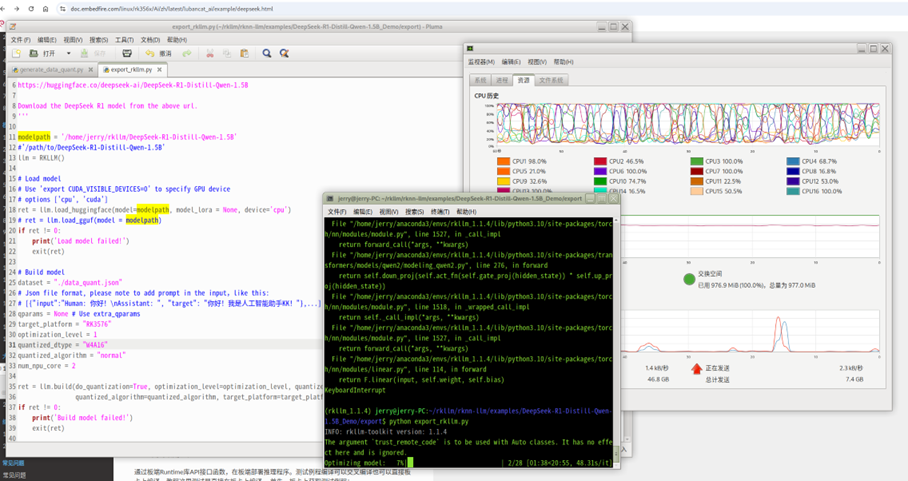Maximize the System Monitor window
Image resolution: width=908 pixels, height=481 pixels.
click(873, 49)
